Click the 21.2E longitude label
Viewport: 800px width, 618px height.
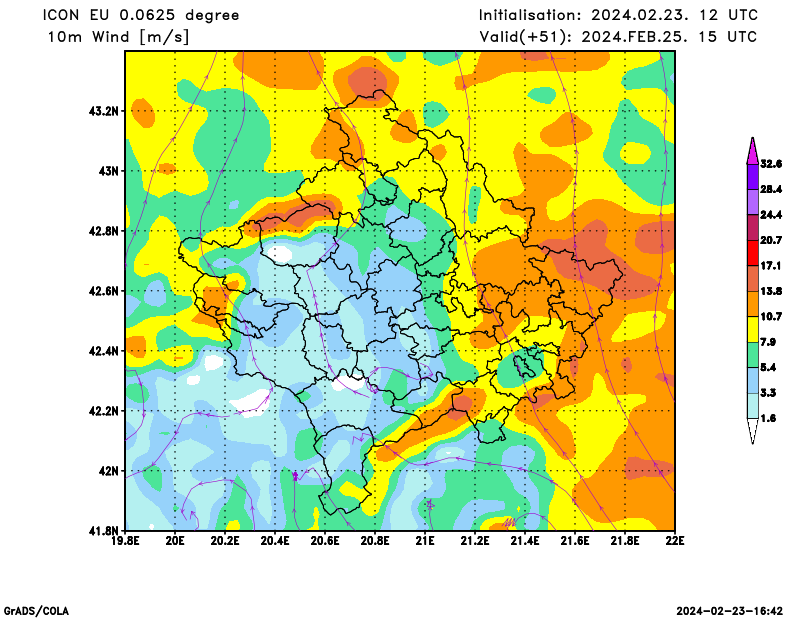[x=475, y=540]
